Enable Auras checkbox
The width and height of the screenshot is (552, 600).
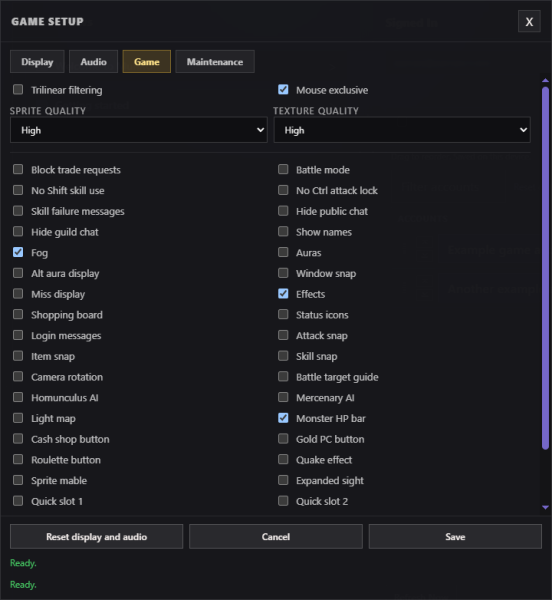[283, 252]
